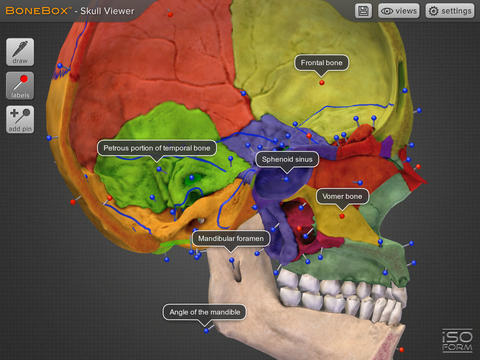Toggle the labels pin button
Viewport: 480px width, 360px height.
click(x=20, y=86)
